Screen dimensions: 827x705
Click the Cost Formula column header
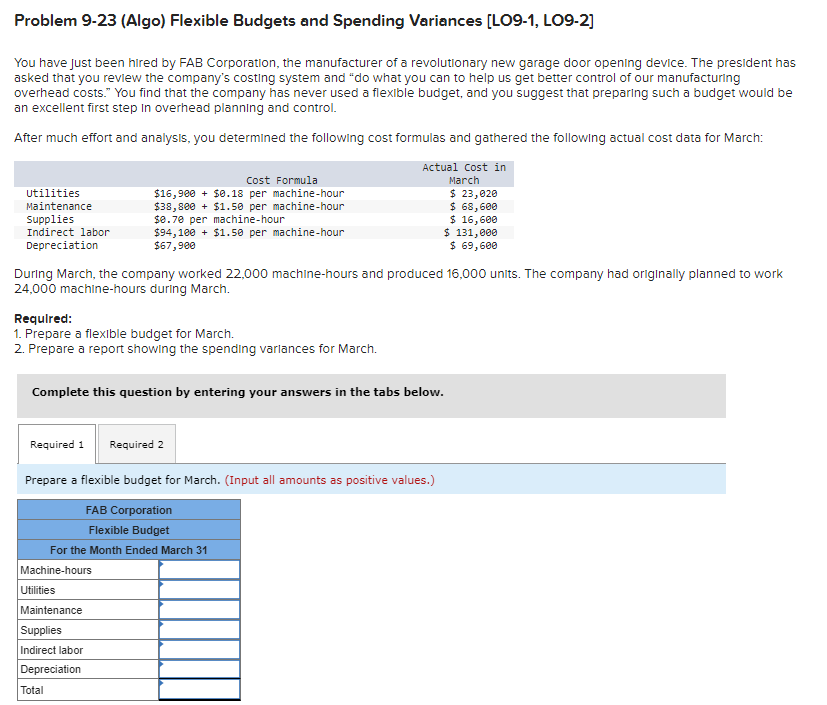coord(282,180)
